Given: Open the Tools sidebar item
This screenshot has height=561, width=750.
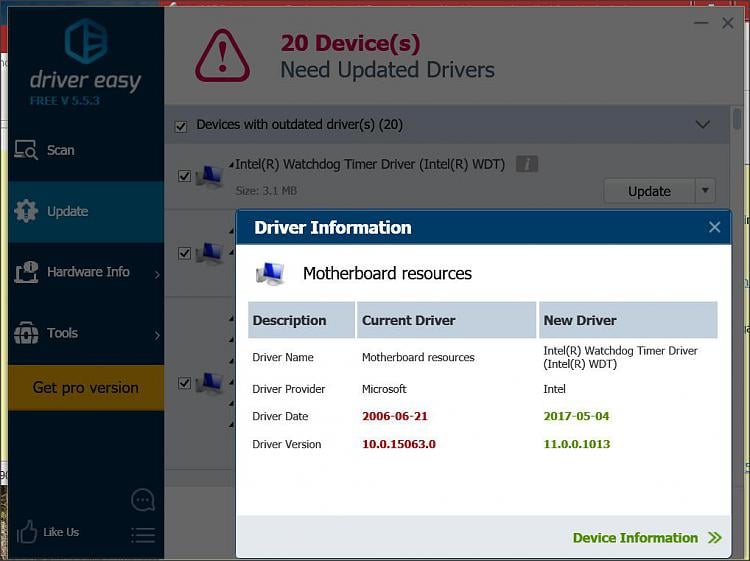Looking at the screenshot, I should 86,333.
